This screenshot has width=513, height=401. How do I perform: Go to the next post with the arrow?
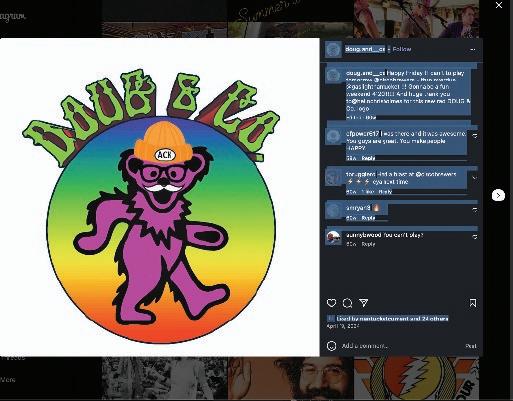(498, 195)
